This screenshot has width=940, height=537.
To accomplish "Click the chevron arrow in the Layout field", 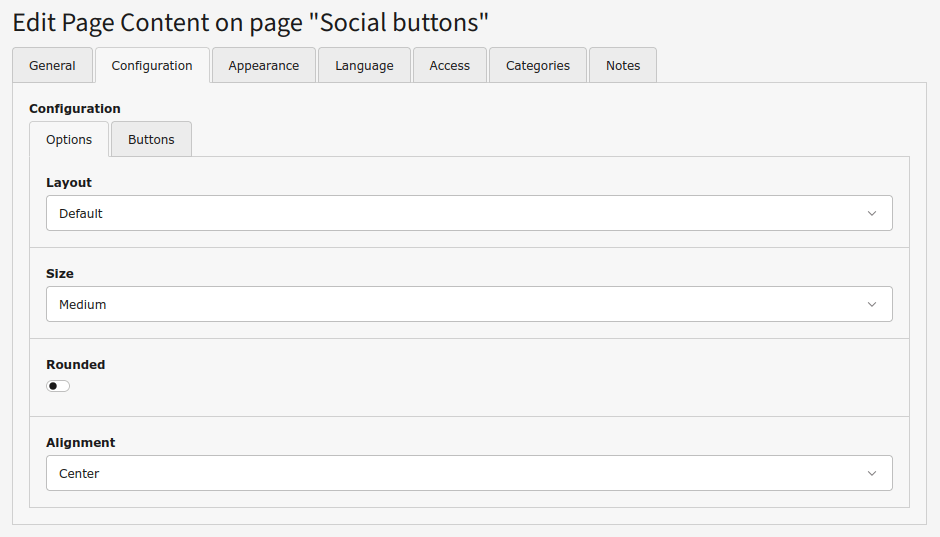I will tap(871, 213).
